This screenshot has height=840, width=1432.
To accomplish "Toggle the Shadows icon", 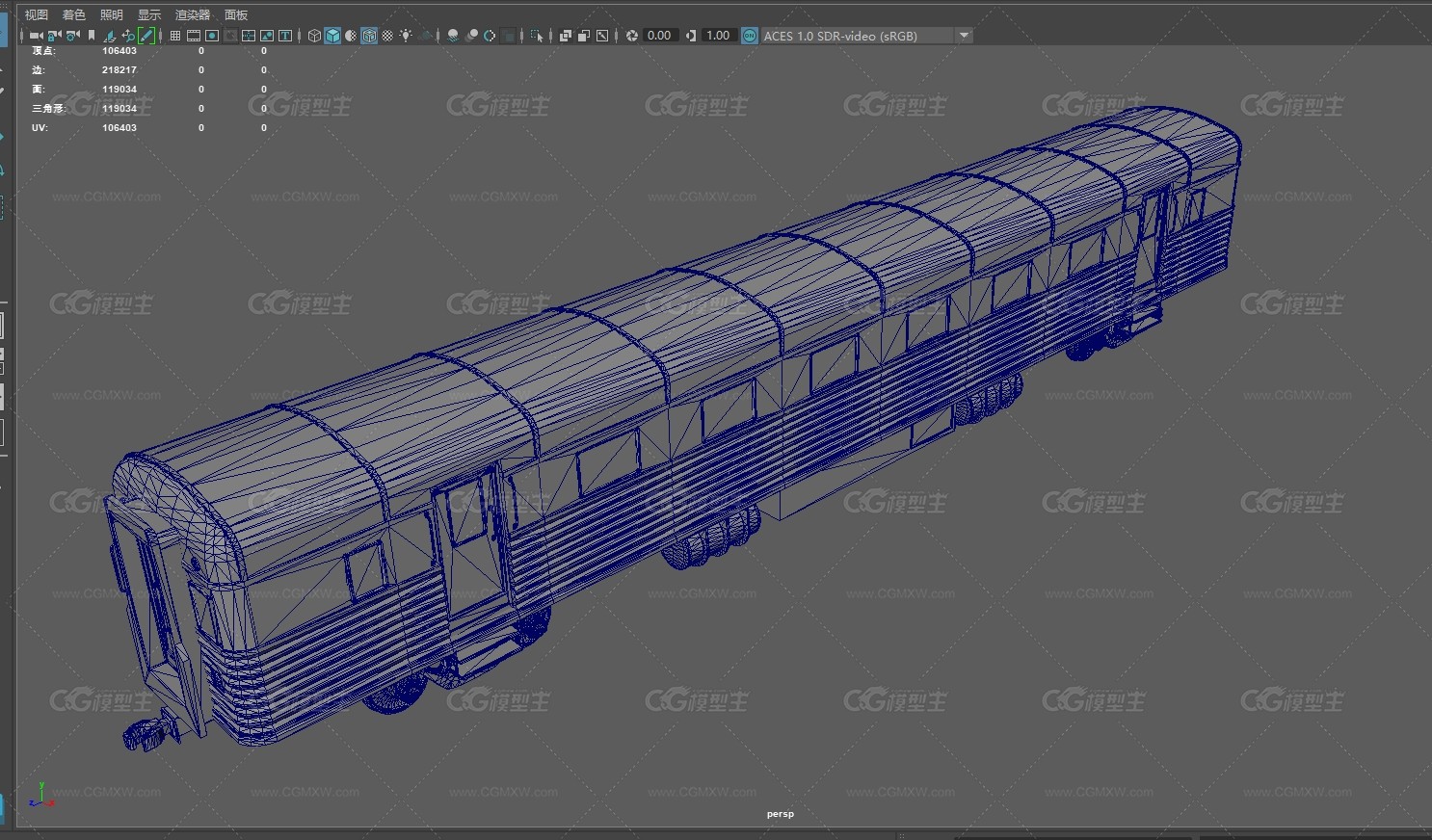I will click(x=424, y=36).
